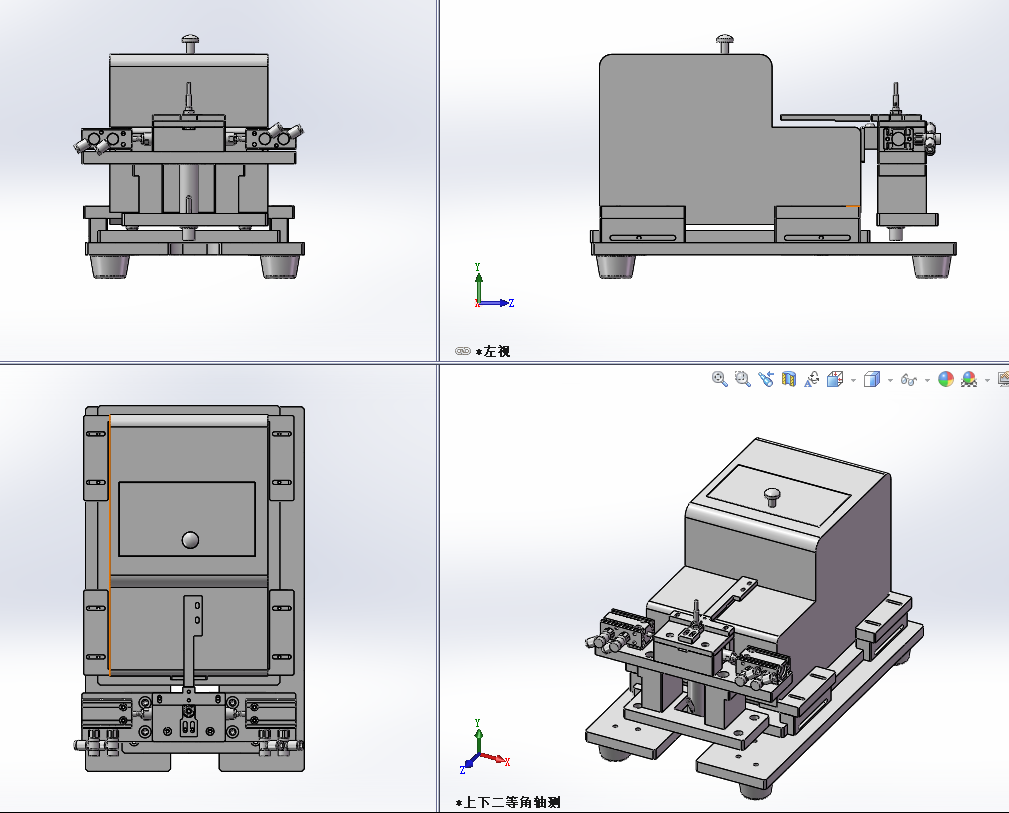Click the Apply Scene icon
Viewport: 1009px width, 813px height.
(969, 379)
